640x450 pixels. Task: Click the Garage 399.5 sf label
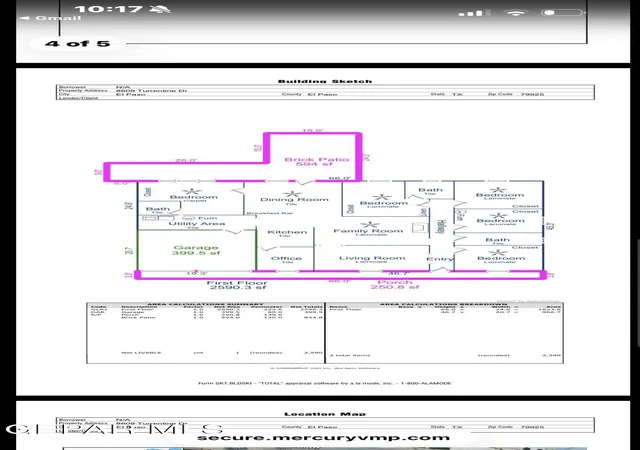click(196, 250)
